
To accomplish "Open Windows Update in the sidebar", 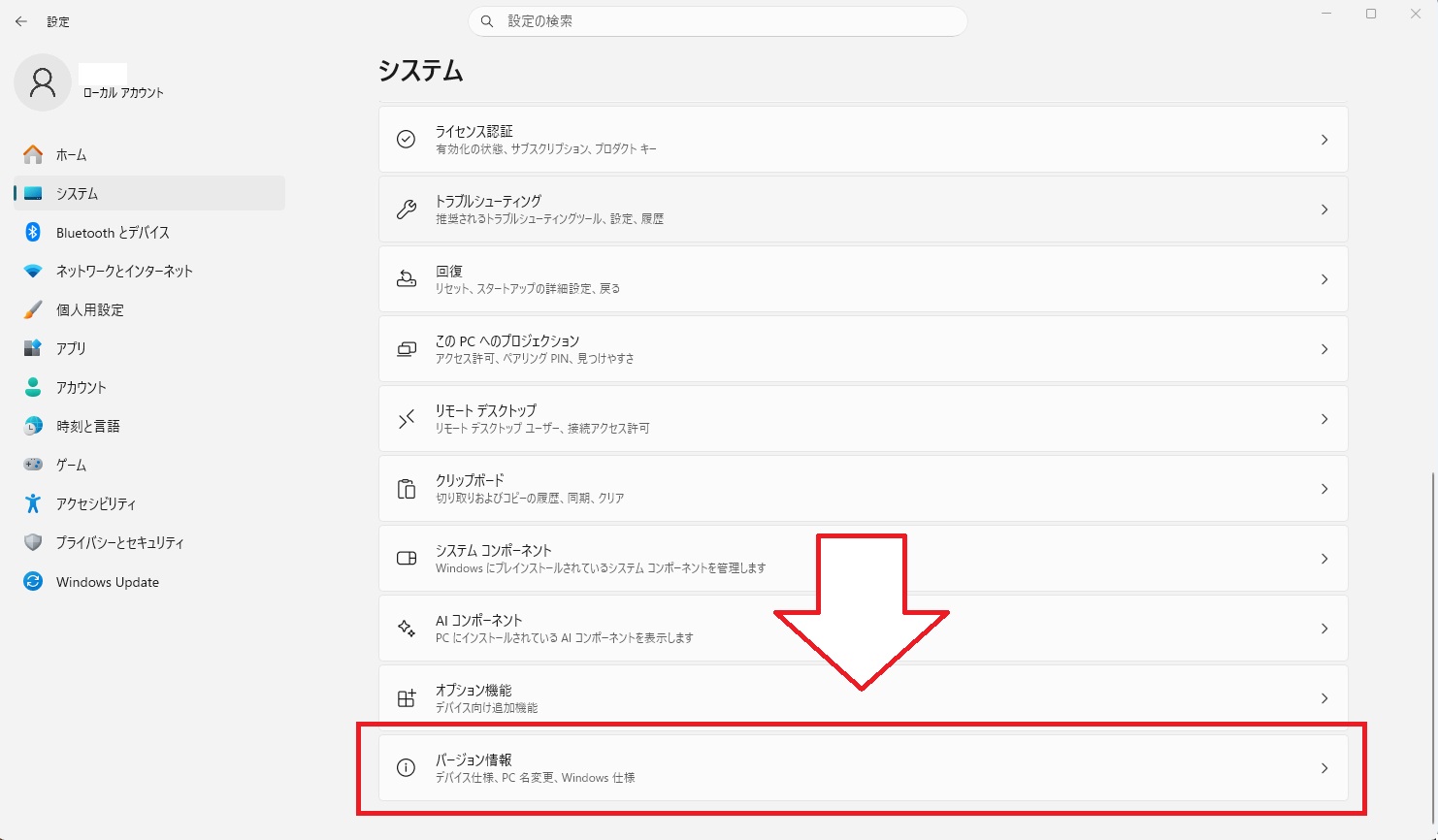I will click(x=149, y=581).
